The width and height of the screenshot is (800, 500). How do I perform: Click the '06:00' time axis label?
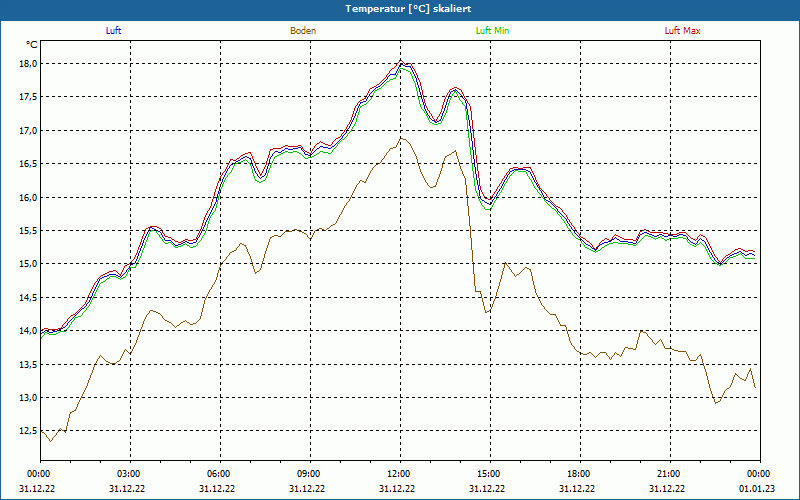pyautogui.click(x=220, y=474)
